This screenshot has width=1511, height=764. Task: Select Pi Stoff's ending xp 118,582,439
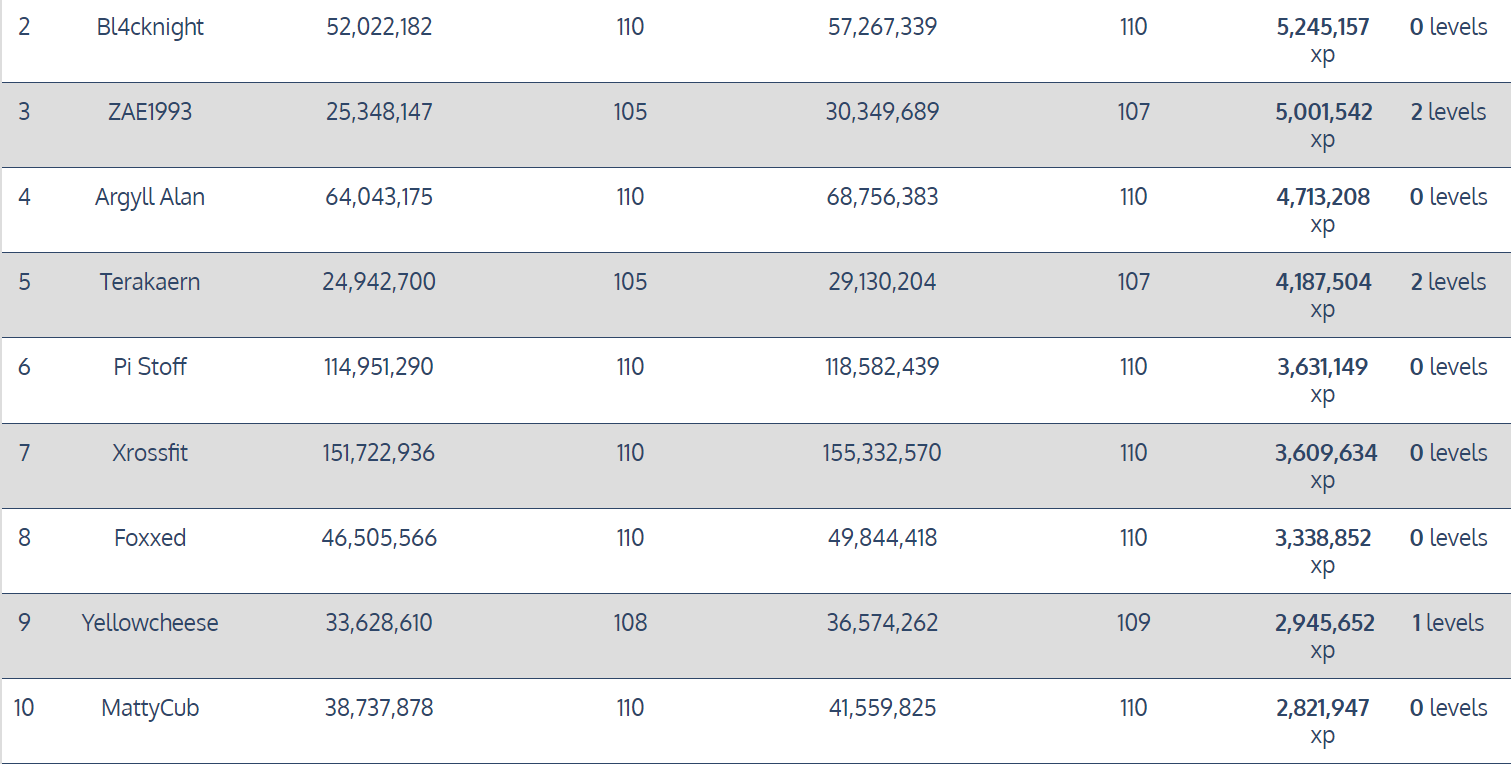[x=882, y=367]
